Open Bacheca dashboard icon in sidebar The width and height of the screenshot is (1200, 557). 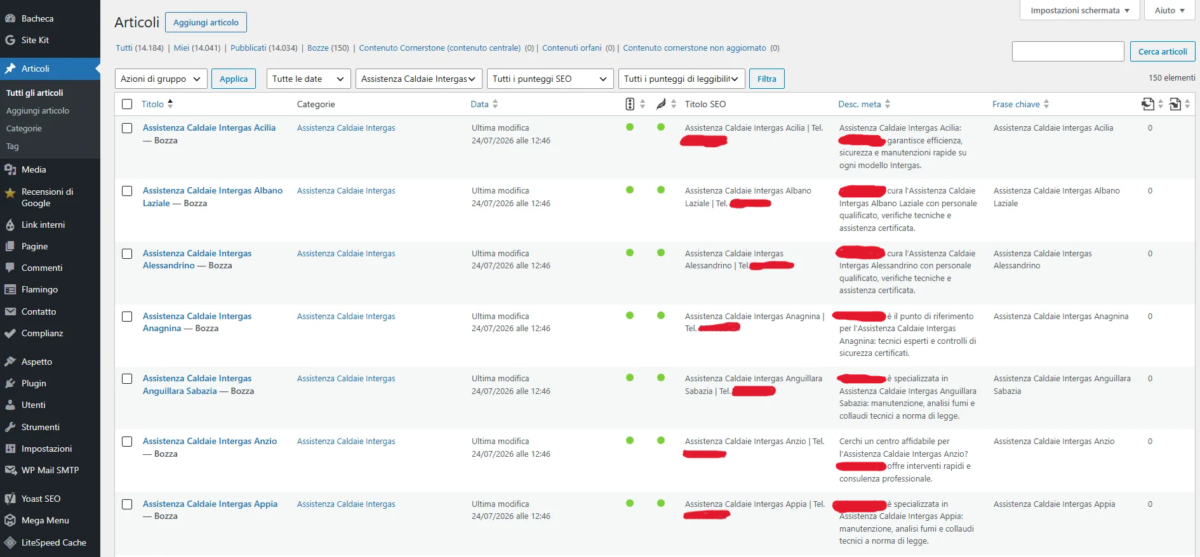tap(10, 19)
